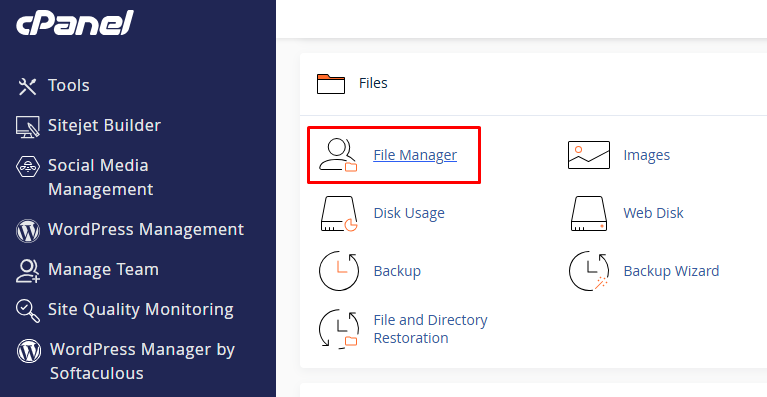Click the File and Directory Restoration icon
Screen dimensions: 767x397
338,329
